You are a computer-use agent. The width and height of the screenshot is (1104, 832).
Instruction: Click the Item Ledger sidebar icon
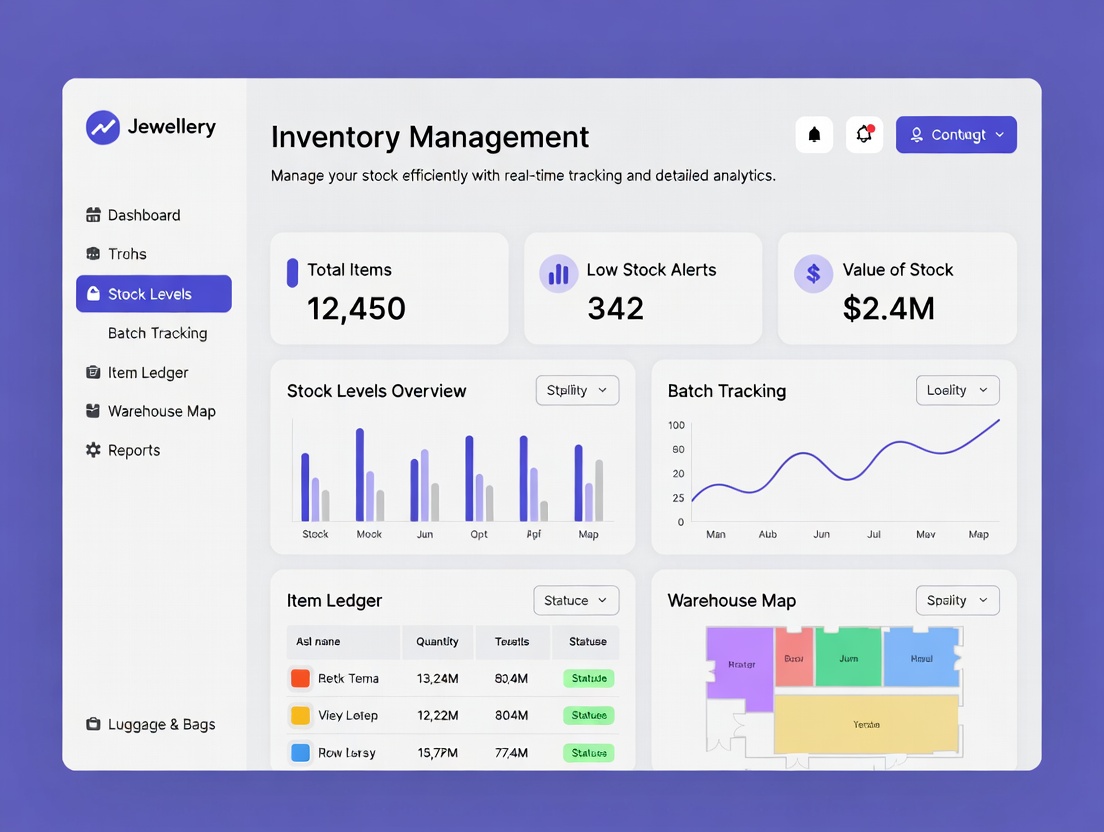(x=93, y=372)
